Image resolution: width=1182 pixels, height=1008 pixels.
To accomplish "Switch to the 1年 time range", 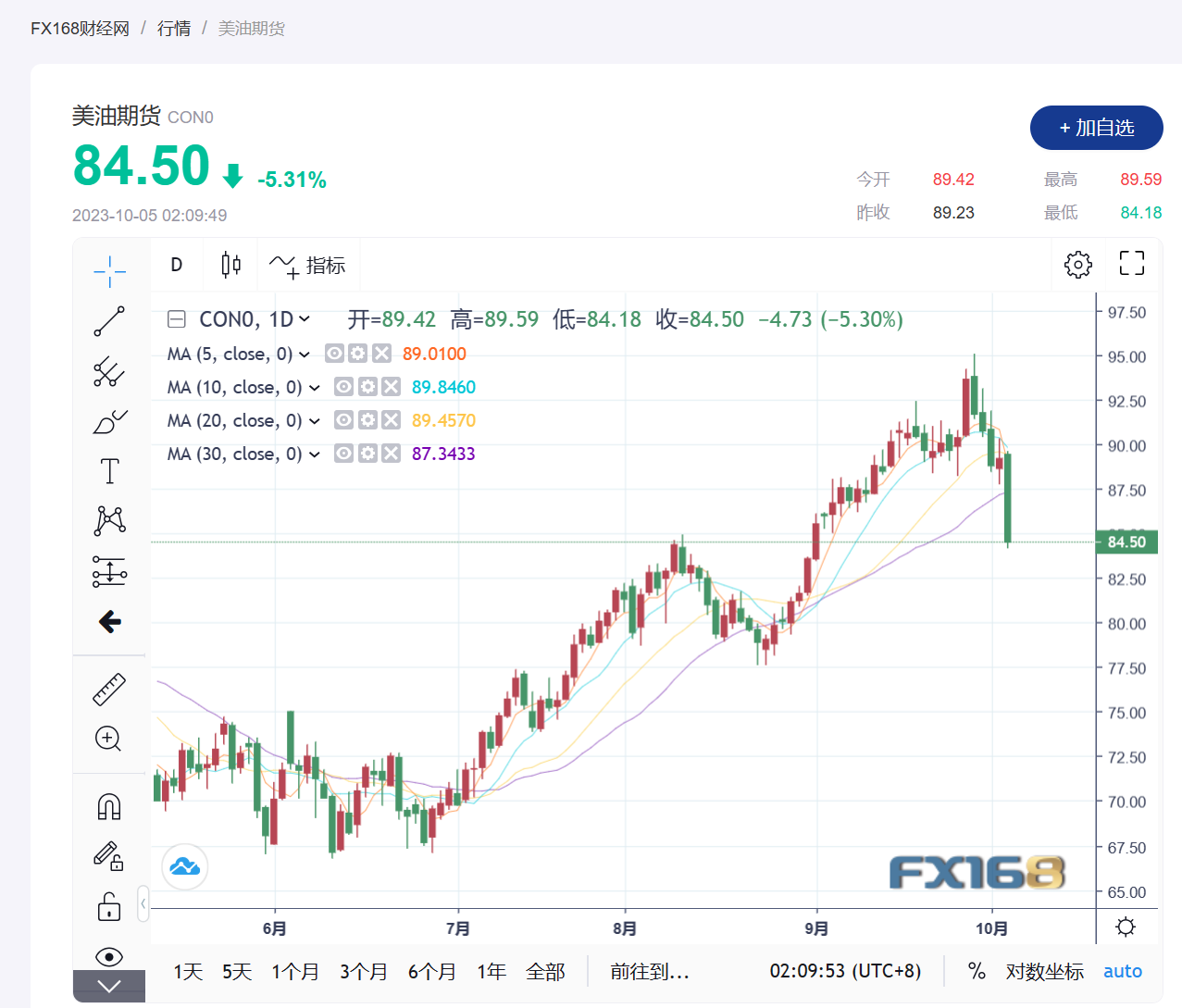I will pyautogui.click(x=491, y=971).
